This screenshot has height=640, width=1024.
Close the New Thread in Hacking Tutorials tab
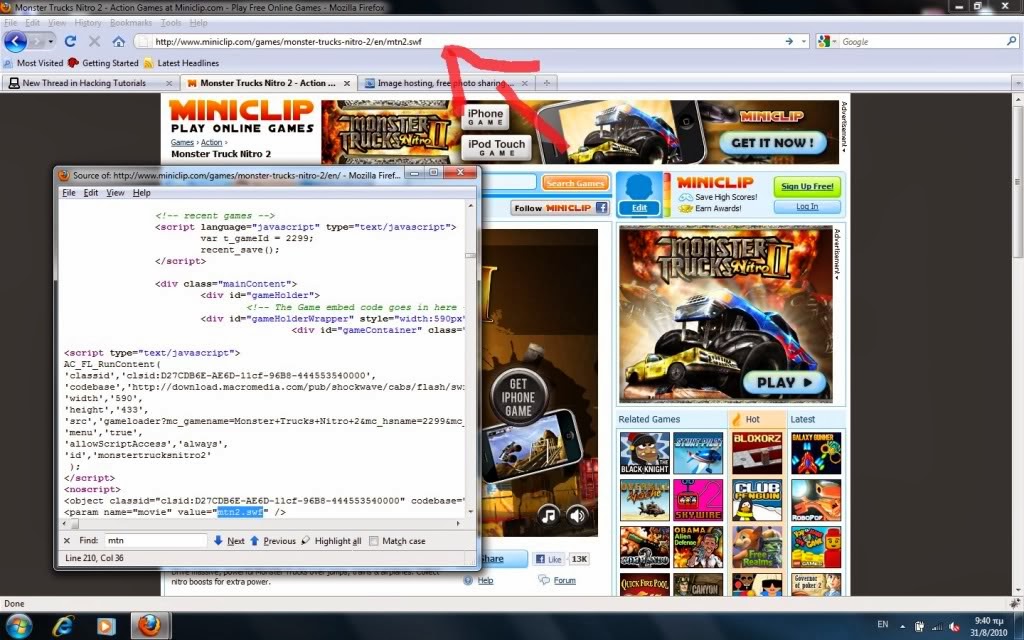[169, 83]
